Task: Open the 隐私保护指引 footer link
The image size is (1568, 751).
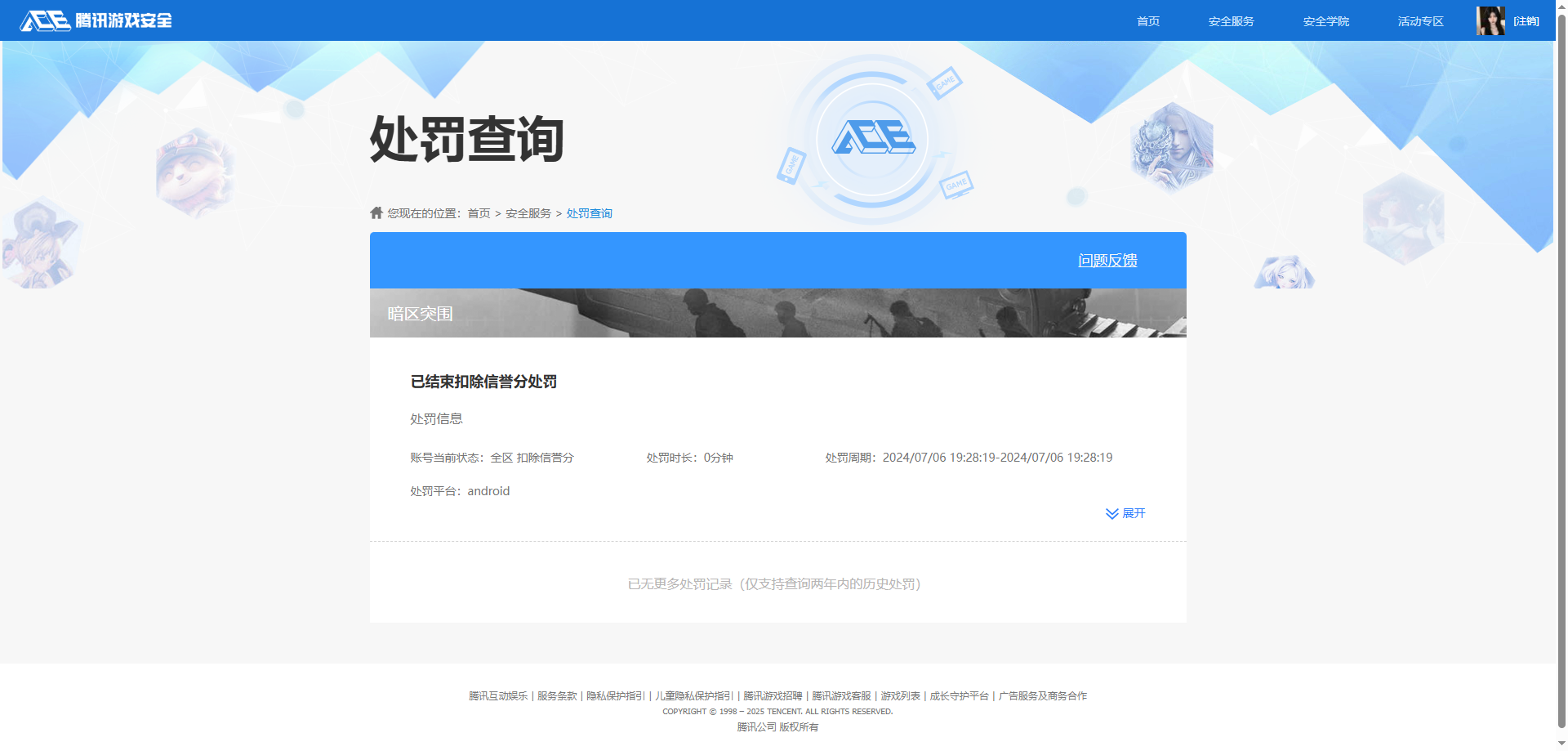Action: coord(615,695)
